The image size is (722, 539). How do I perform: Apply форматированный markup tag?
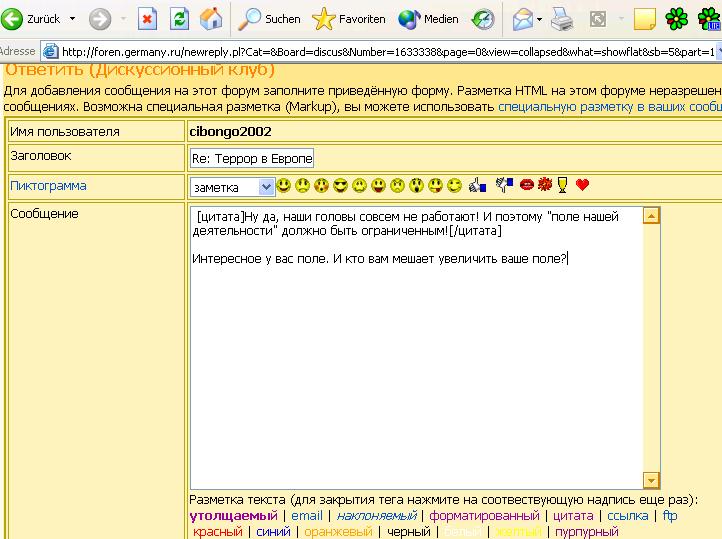coord(484,516)
